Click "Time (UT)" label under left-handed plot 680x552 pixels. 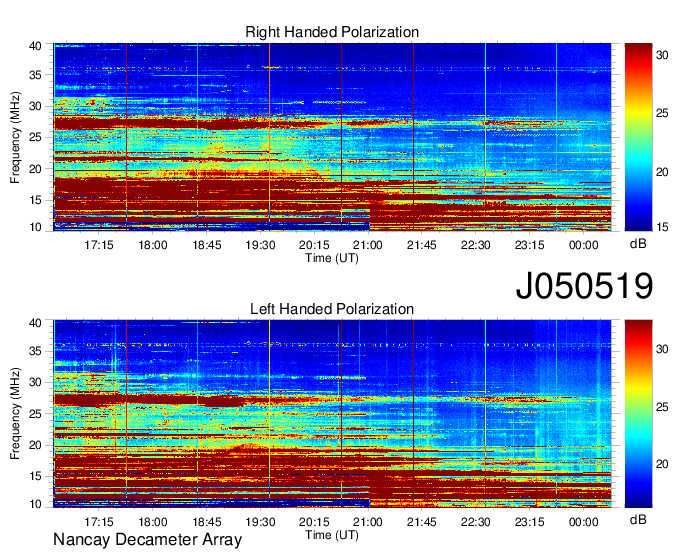pos(332,535)
